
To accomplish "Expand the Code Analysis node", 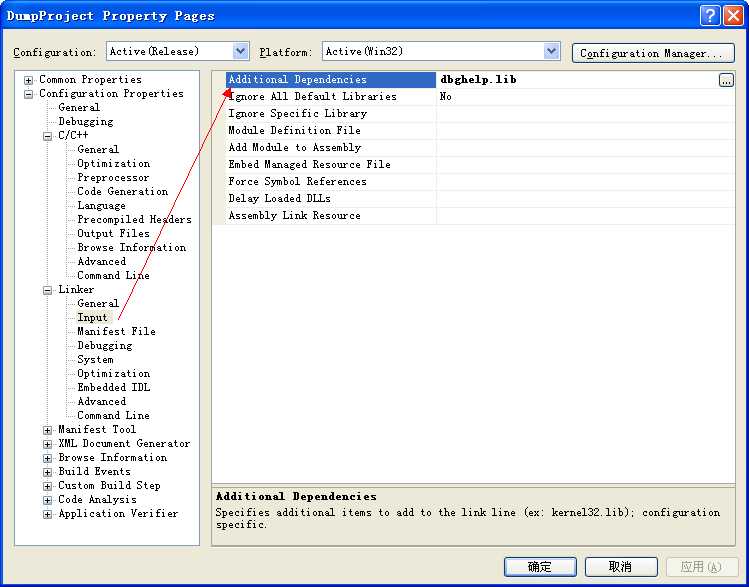I will [47, 500].
